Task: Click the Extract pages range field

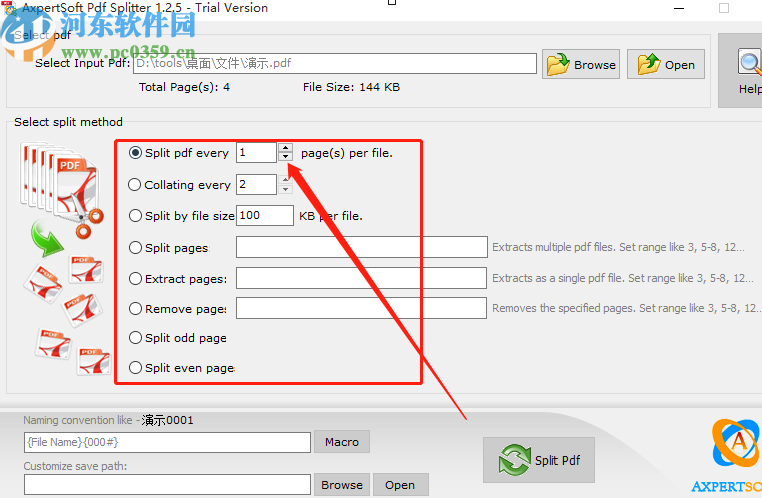Action: tap(361, 278)
